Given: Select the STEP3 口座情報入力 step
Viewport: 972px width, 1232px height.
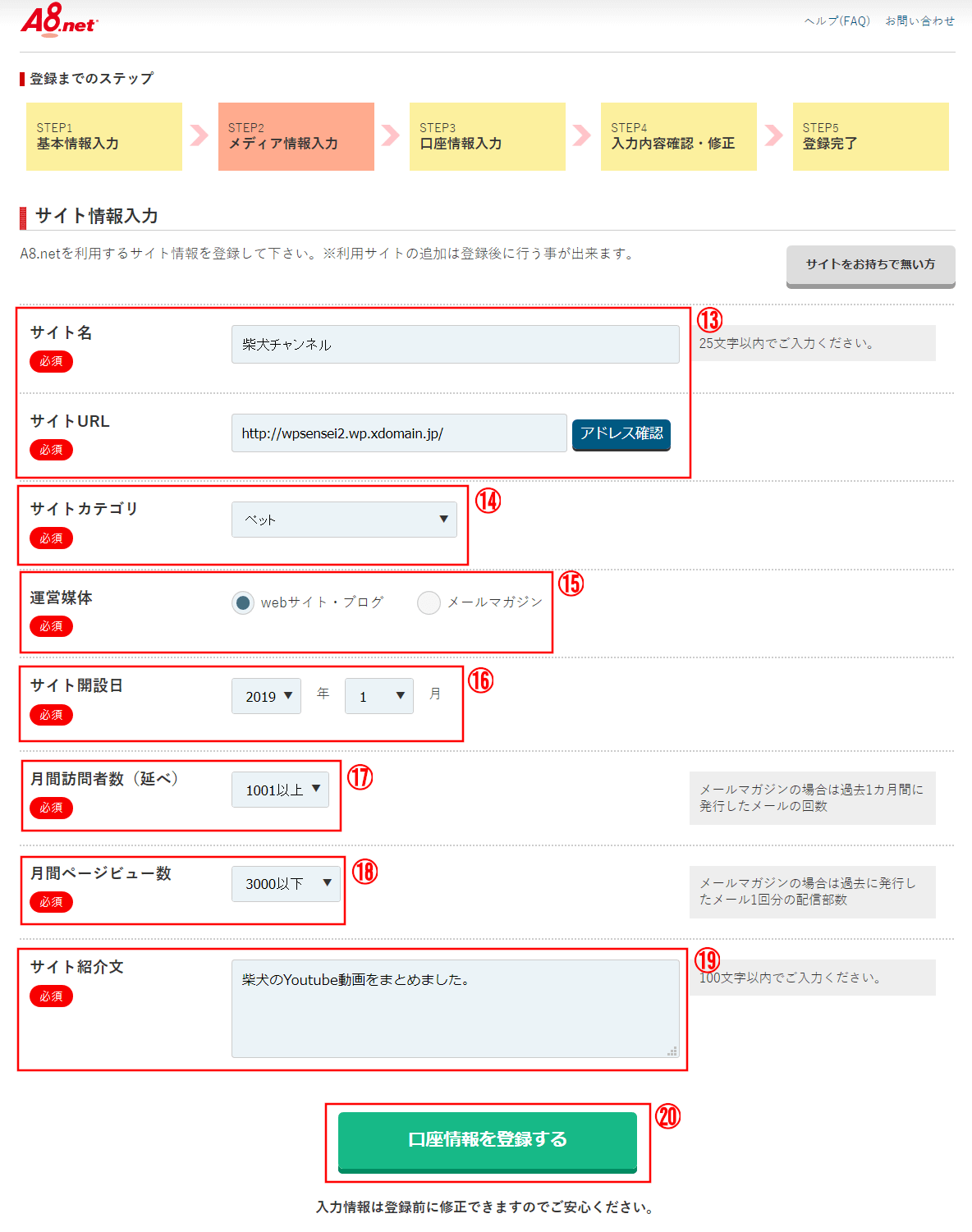Looking at the screenshot, I should click(x=488, y=136).
